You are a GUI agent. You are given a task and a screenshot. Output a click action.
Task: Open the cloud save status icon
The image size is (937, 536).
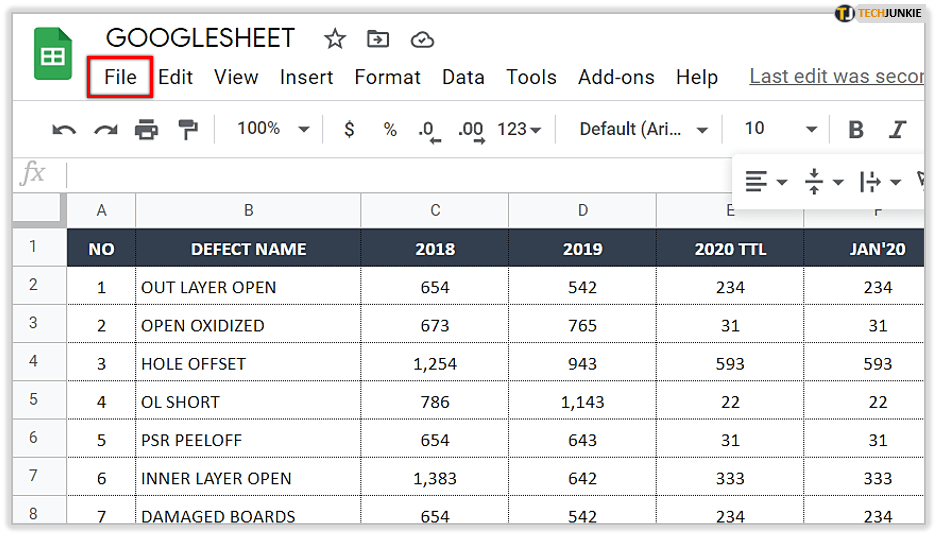[x=422, y=39]
